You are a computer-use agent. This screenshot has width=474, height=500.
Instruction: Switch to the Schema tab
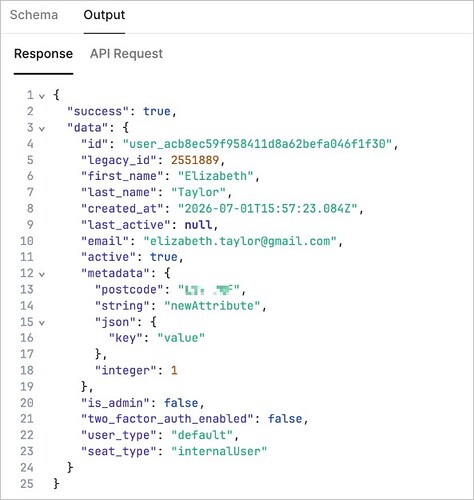click(x=34, y=15)
